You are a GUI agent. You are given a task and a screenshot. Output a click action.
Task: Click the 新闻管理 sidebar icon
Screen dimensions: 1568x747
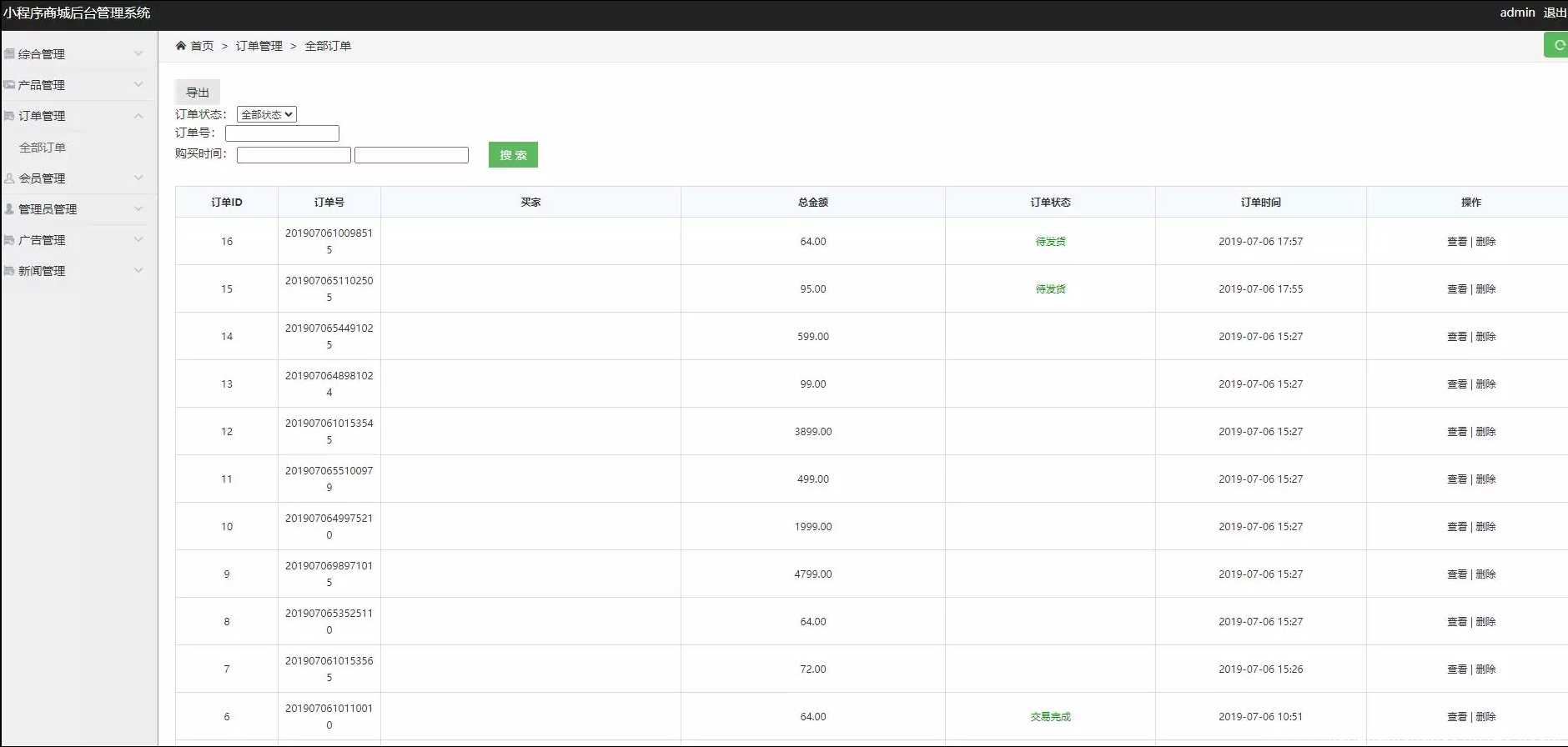(9, 271)
